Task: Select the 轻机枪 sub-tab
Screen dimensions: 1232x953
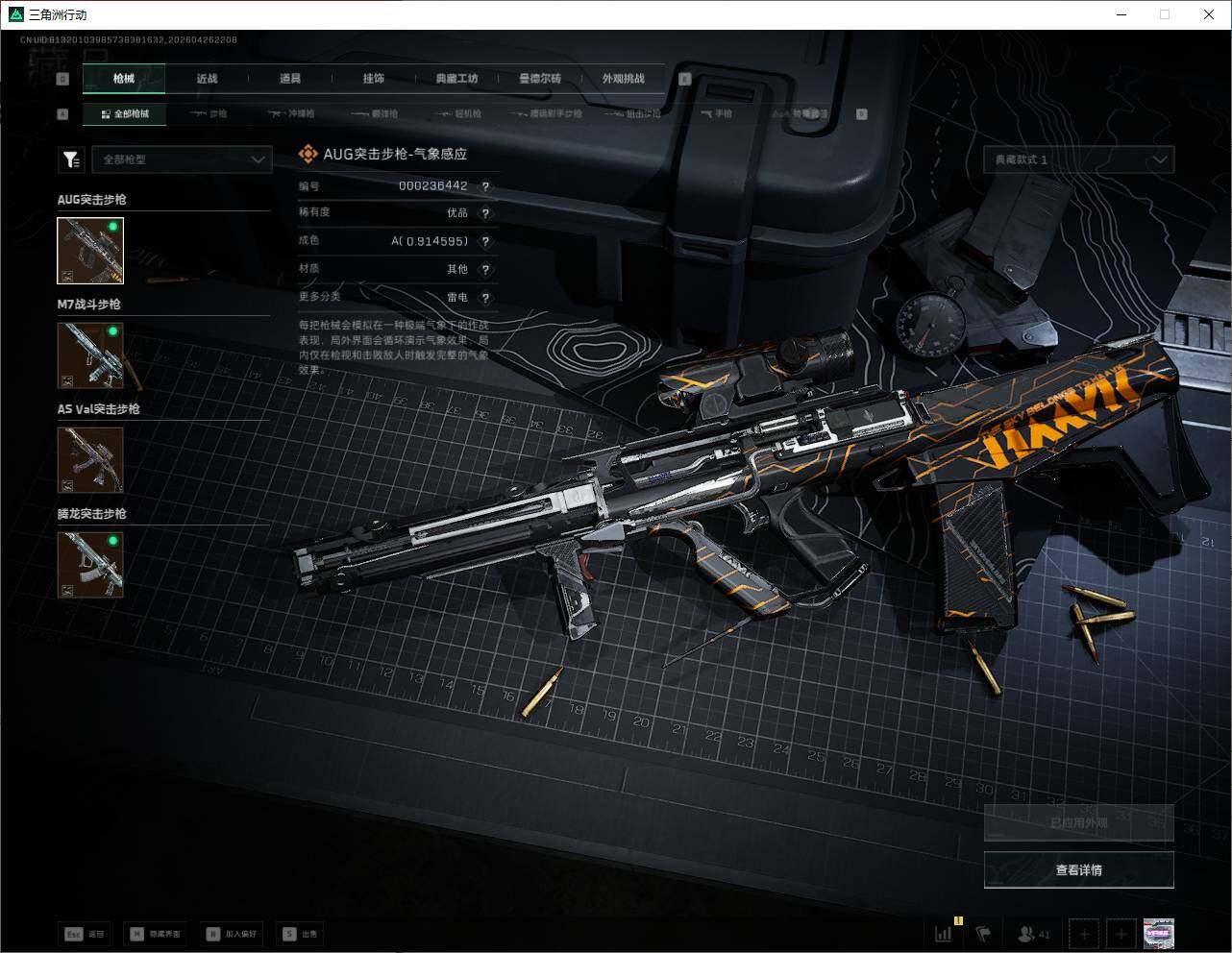Action: click(457, 113)
